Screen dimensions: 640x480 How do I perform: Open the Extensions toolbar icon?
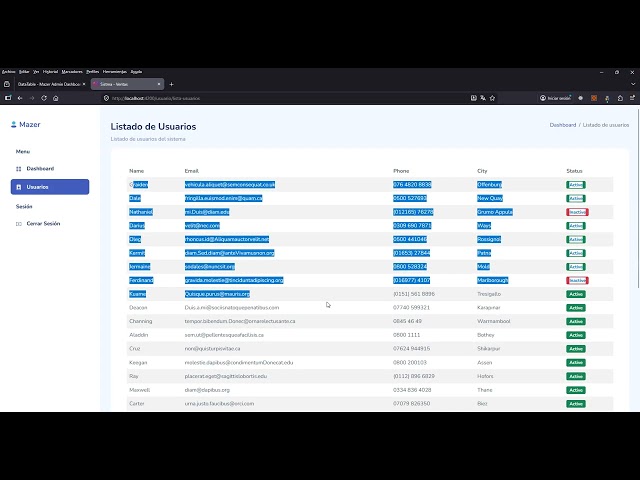[x=620, y=98]
